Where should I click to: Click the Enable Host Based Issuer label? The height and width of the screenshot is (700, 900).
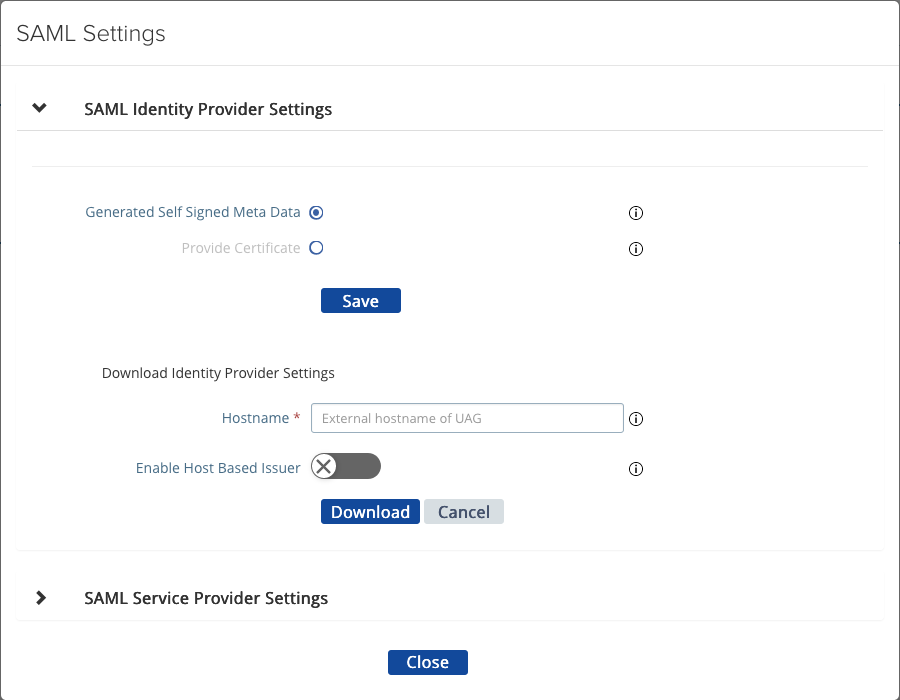pyautogui.click(x=218, y=468)
